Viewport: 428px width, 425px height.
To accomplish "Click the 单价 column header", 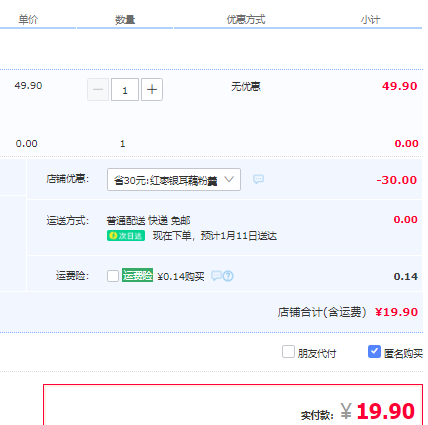I will point(28,20).
